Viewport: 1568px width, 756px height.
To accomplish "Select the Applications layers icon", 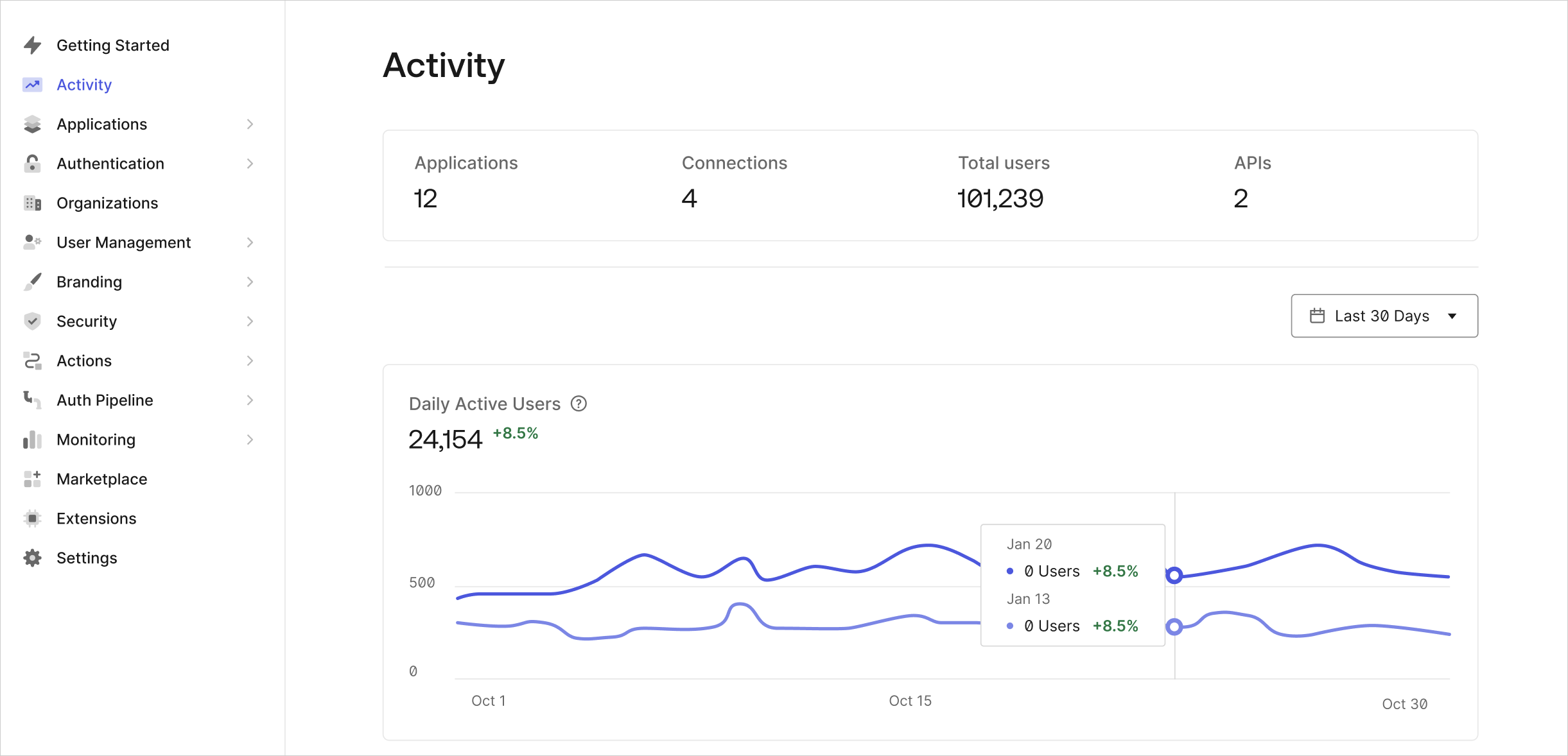I will (31, 124).
